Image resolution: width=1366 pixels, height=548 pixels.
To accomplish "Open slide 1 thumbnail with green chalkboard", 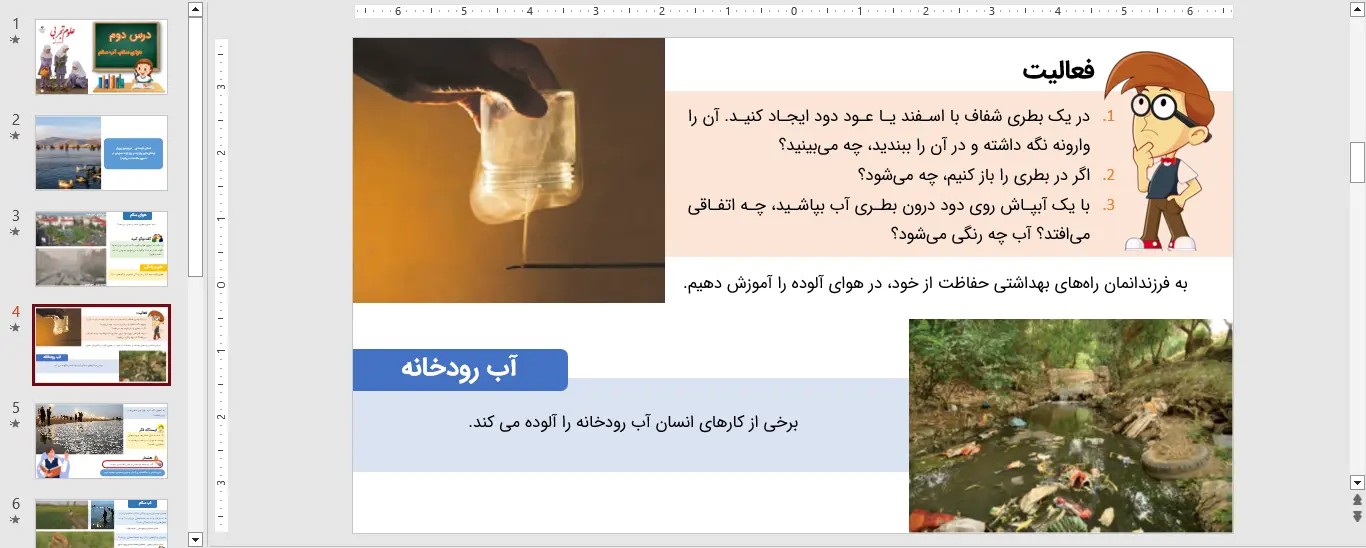I will [101, 57].
